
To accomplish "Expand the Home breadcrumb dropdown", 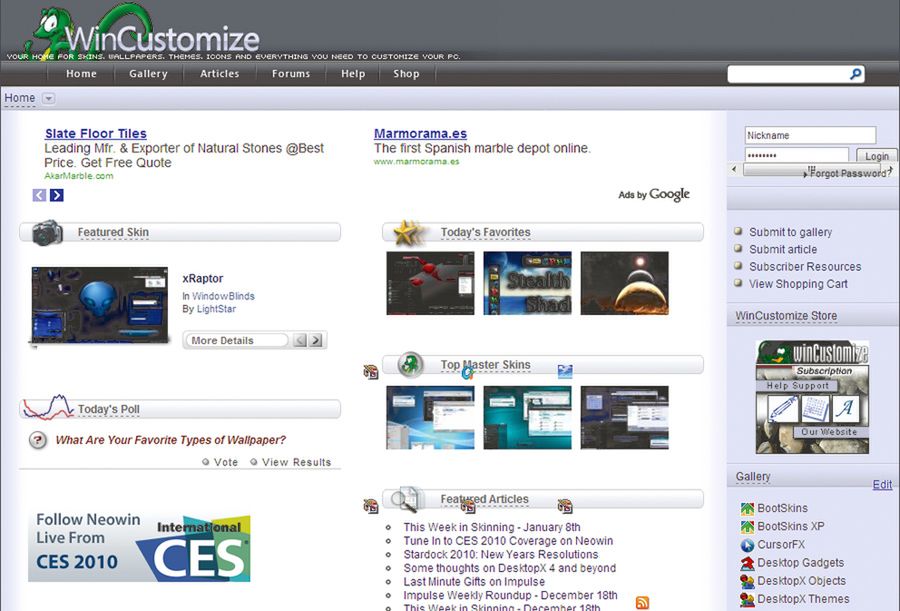I will pyautogui.click(x=49, y=98).
